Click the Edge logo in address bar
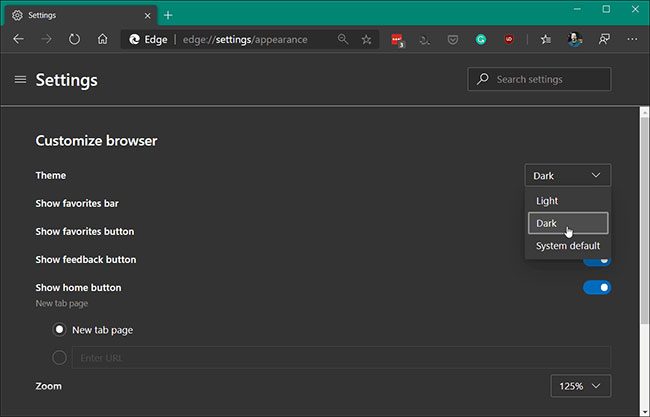This screenshot has height=417, width=650. [x=134, y=39]
